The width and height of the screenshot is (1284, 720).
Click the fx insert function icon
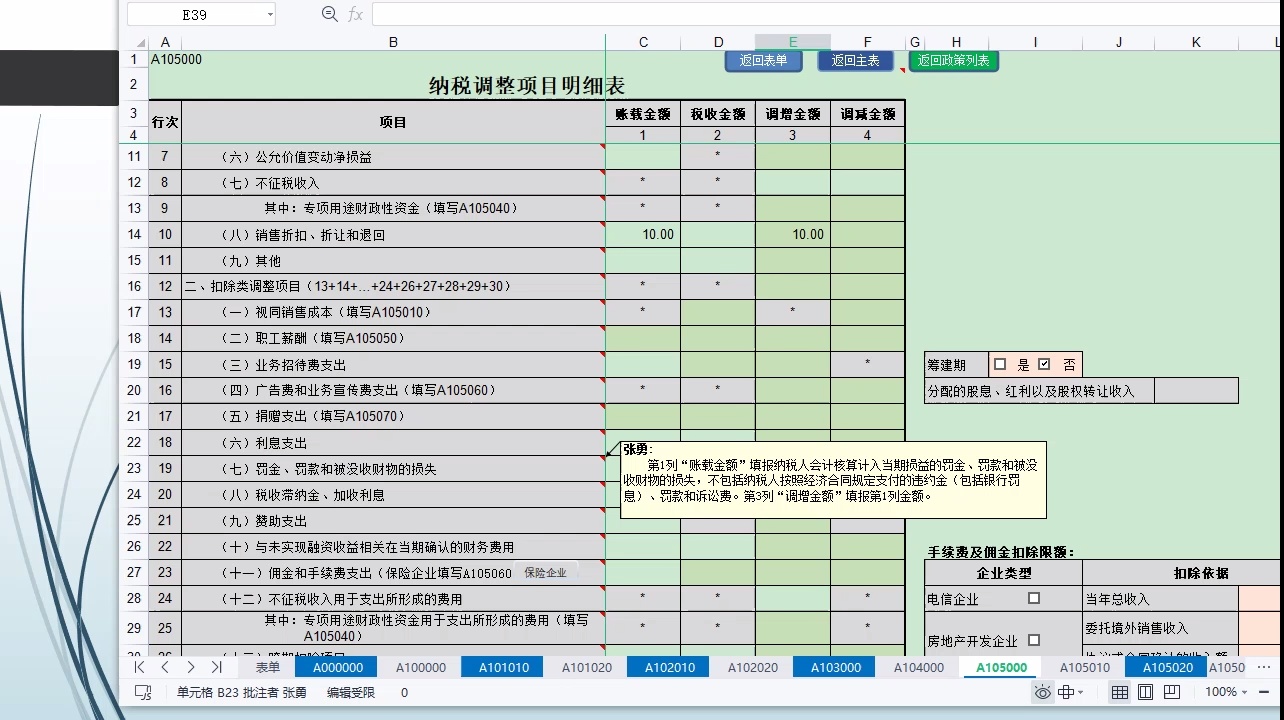(355, 14)
